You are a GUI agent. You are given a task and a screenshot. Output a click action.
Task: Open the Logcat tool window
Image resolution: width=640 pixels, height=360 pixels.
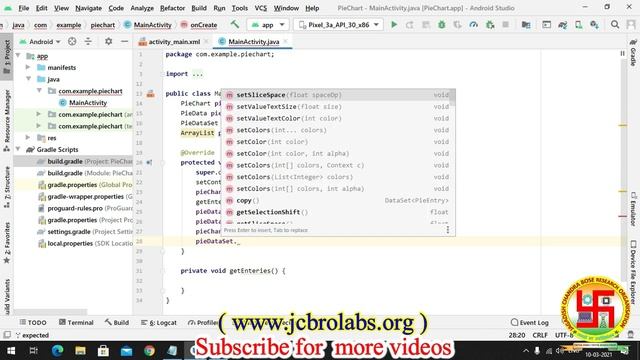click(x=159, y=322)
